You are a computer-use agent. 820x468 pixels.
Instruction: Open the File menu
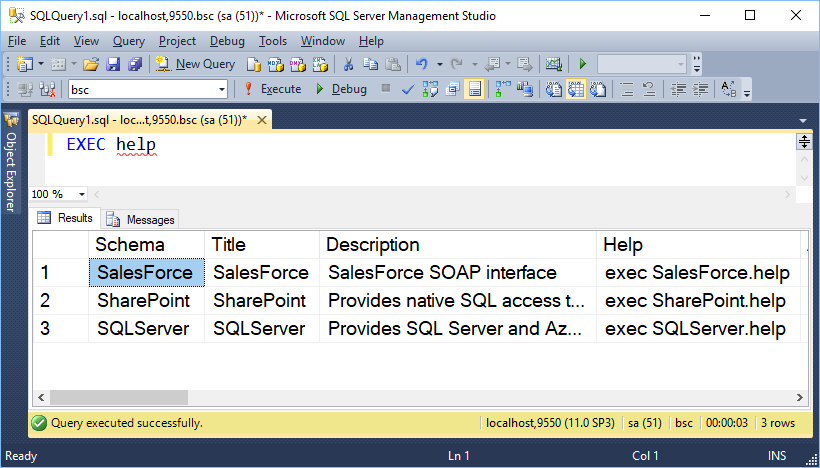coord(17,41)
